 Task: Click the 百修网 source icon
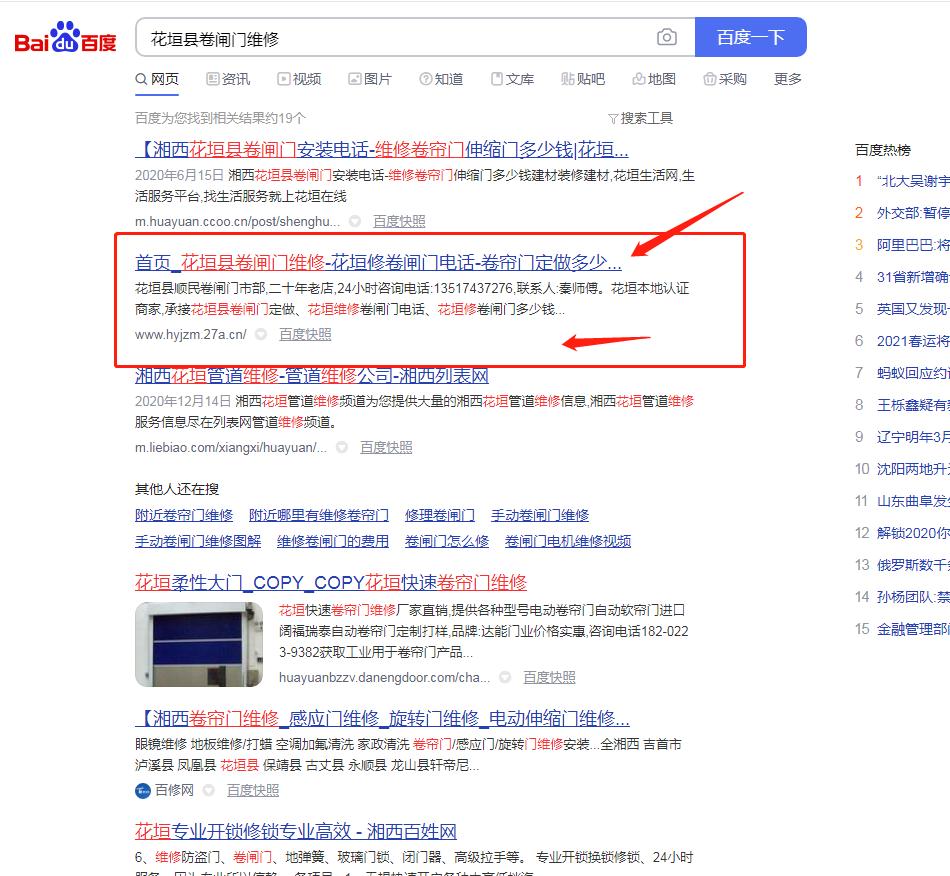pos(143,790)
